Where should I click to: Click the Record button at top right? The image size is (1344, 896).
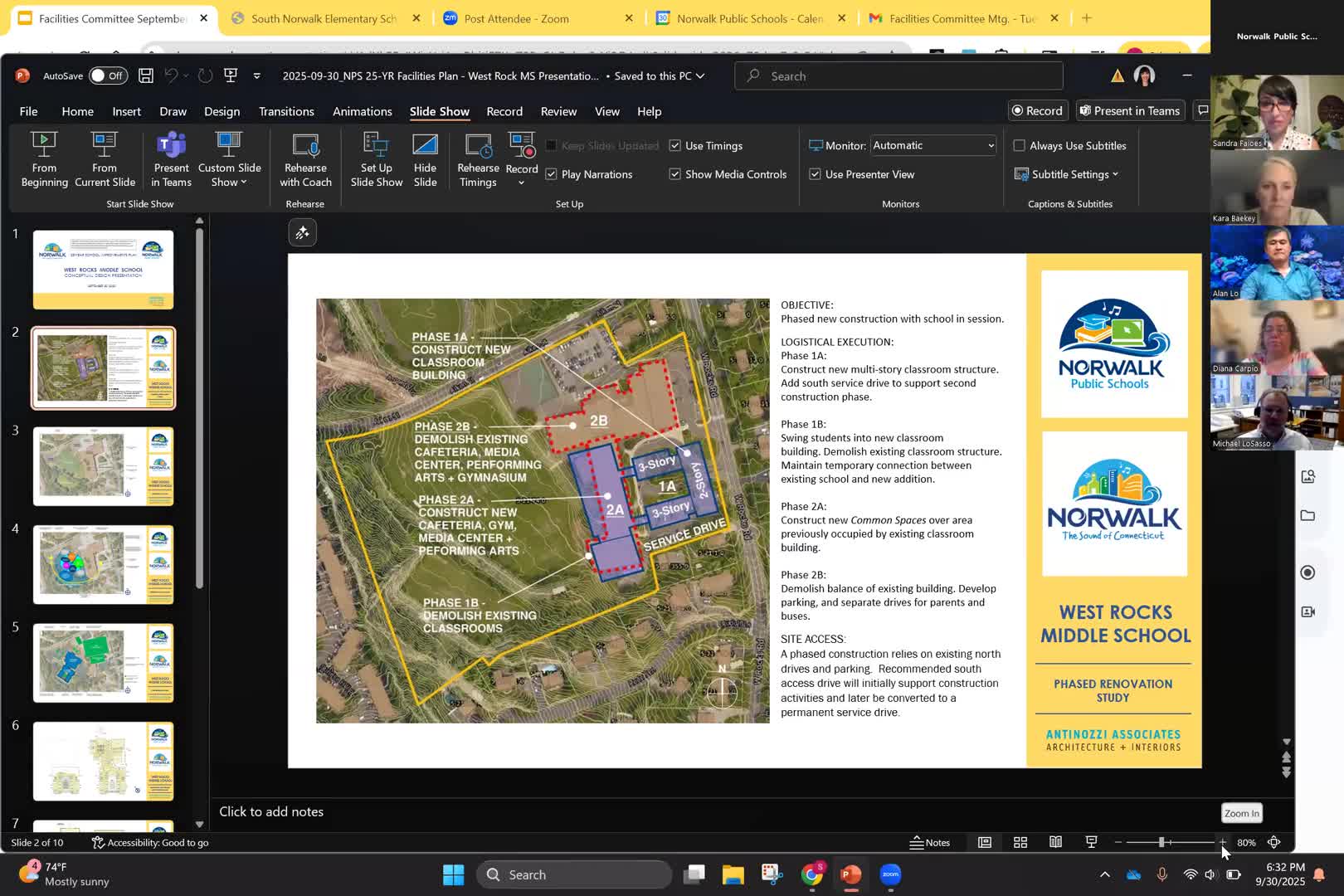[1036, 110]
